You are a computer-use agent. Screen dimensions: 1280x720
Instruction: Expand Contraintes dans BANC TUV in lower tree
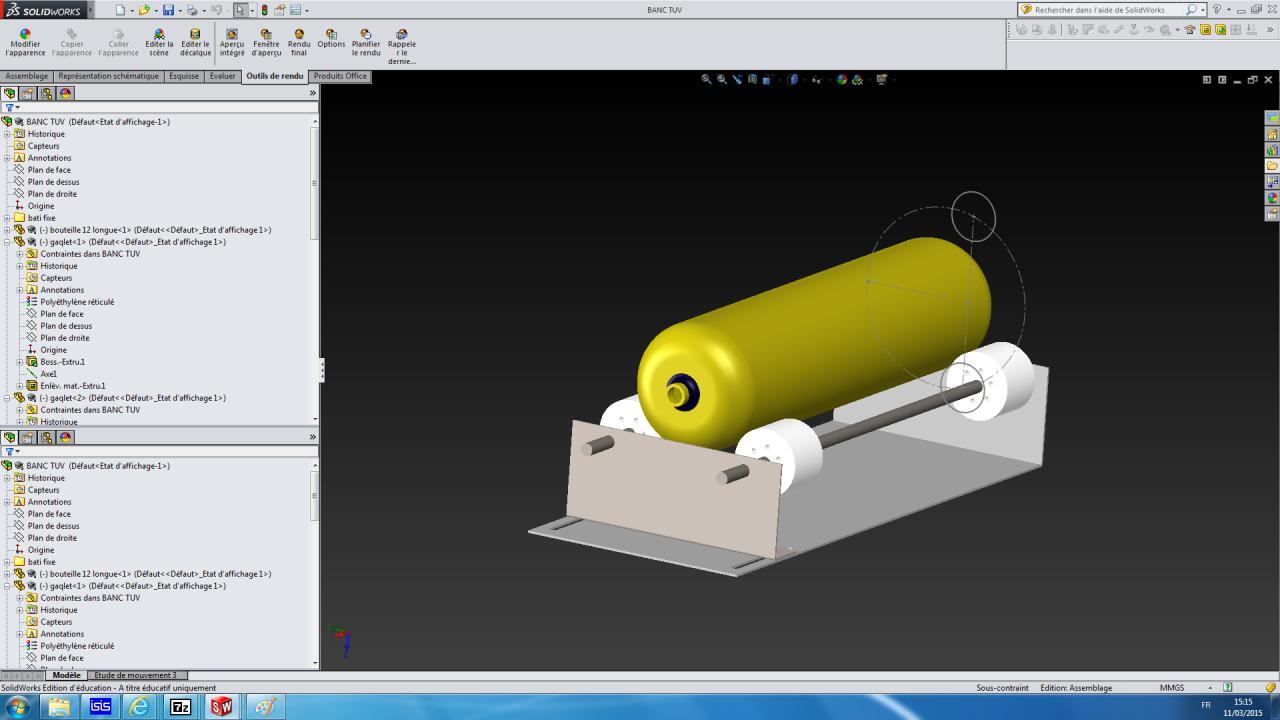19,598
